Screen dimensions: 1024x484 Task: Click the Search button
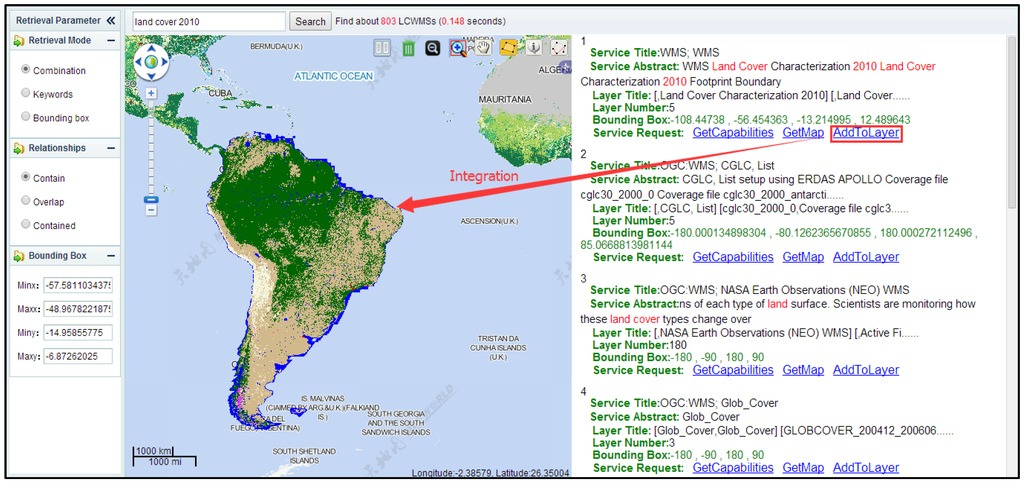[310, 21]
